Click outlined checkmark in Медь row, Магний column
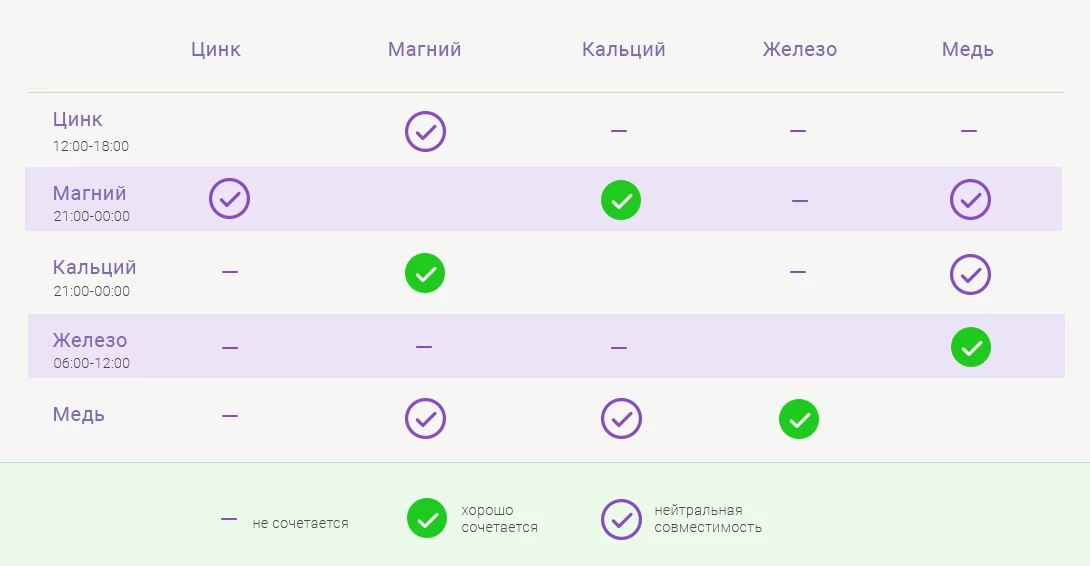Image resolution: width=1090 pixels, height=566 pixels. pos(425,419)
